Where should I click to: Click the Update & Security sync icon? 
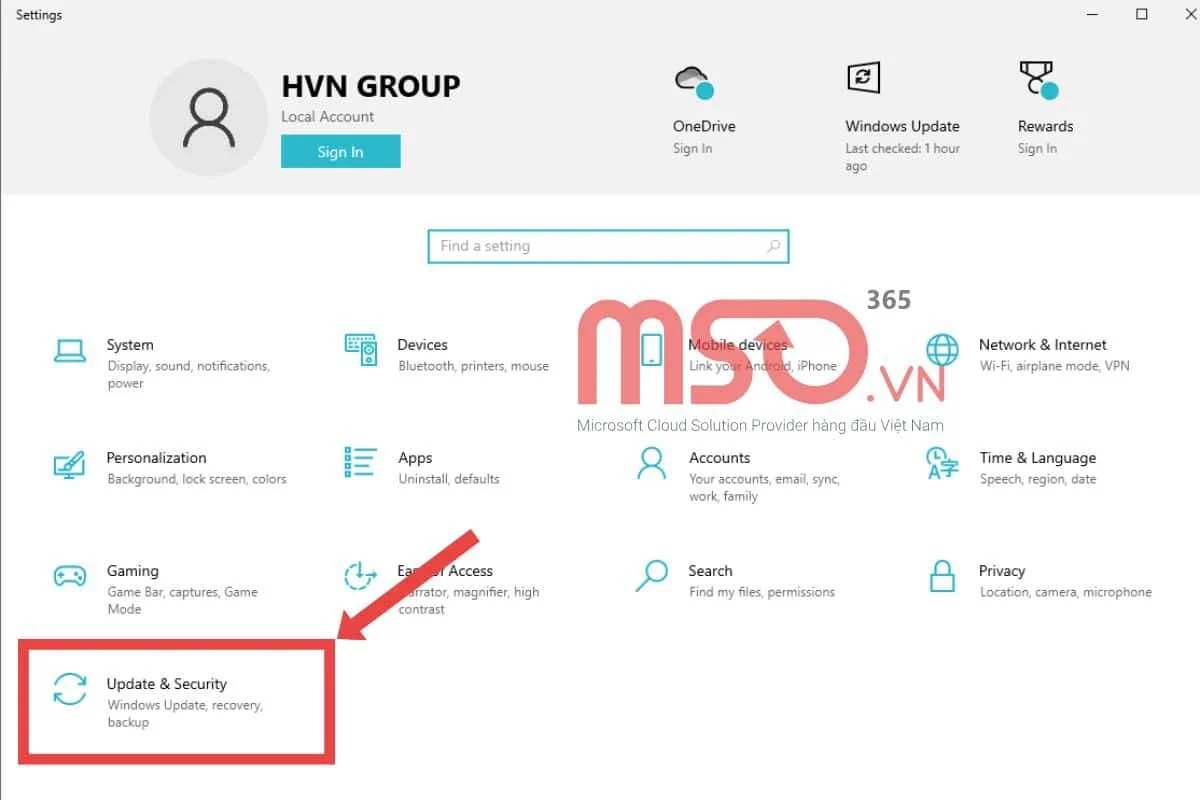coord(70,689)
